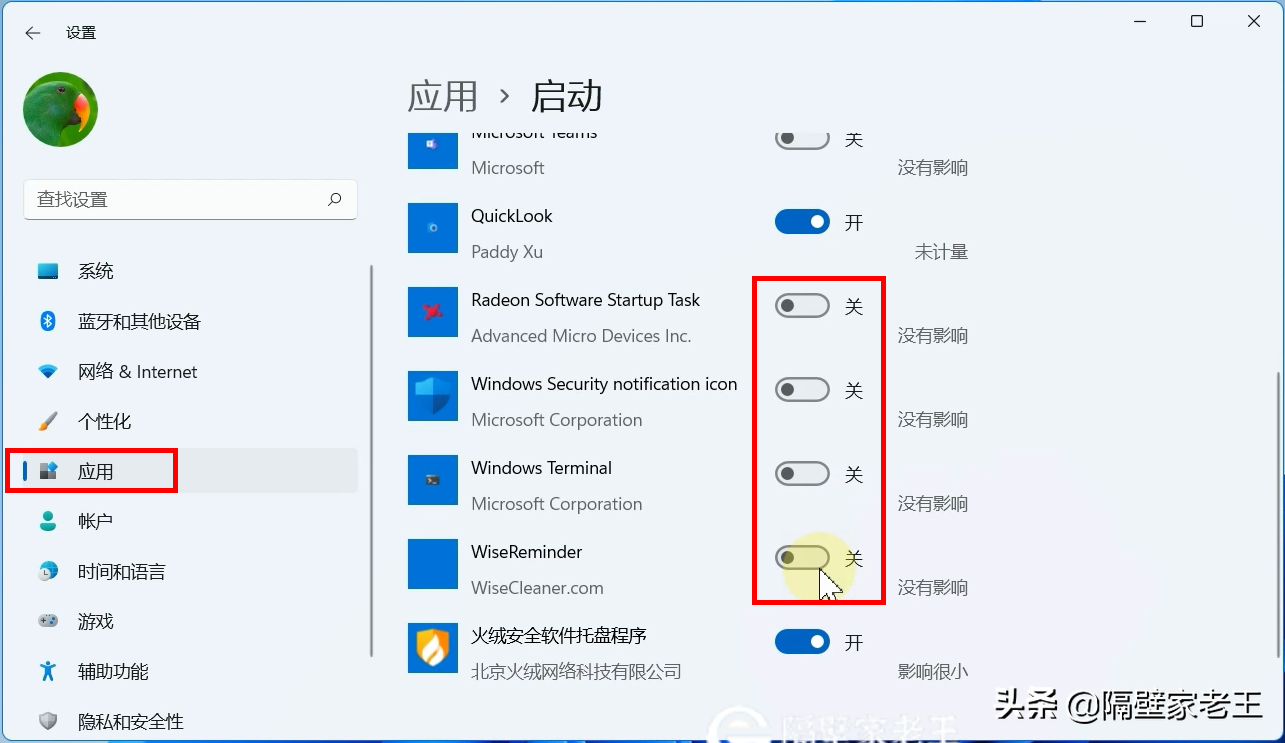The image size is (1285, 743).
Task: Close the 设置 window
Action: [x=1254, y=21]
